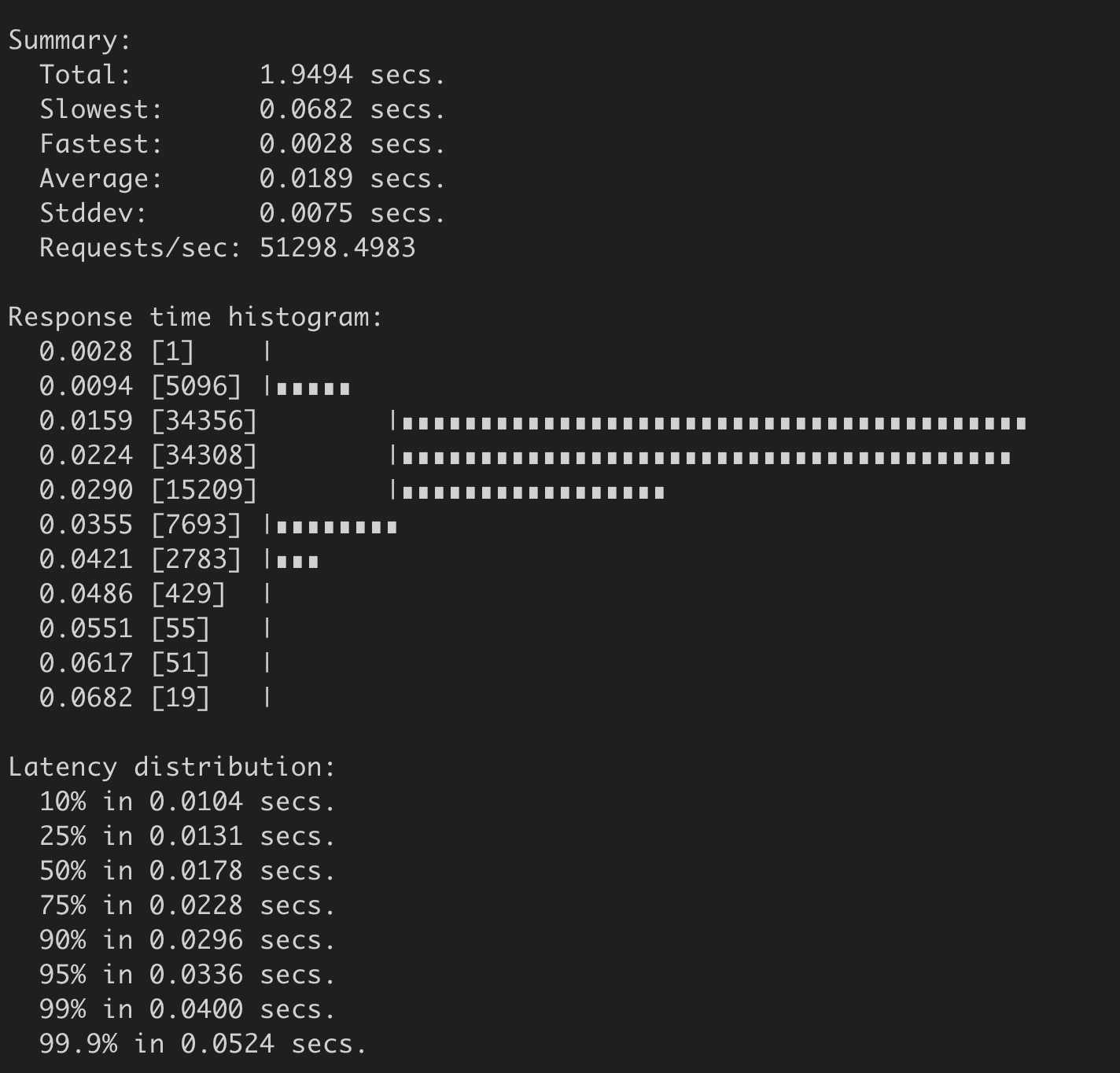Click the histogram bar for 0.0355 bucket
Viewport: 1120px width, 1073px height.
pos(337,527)
